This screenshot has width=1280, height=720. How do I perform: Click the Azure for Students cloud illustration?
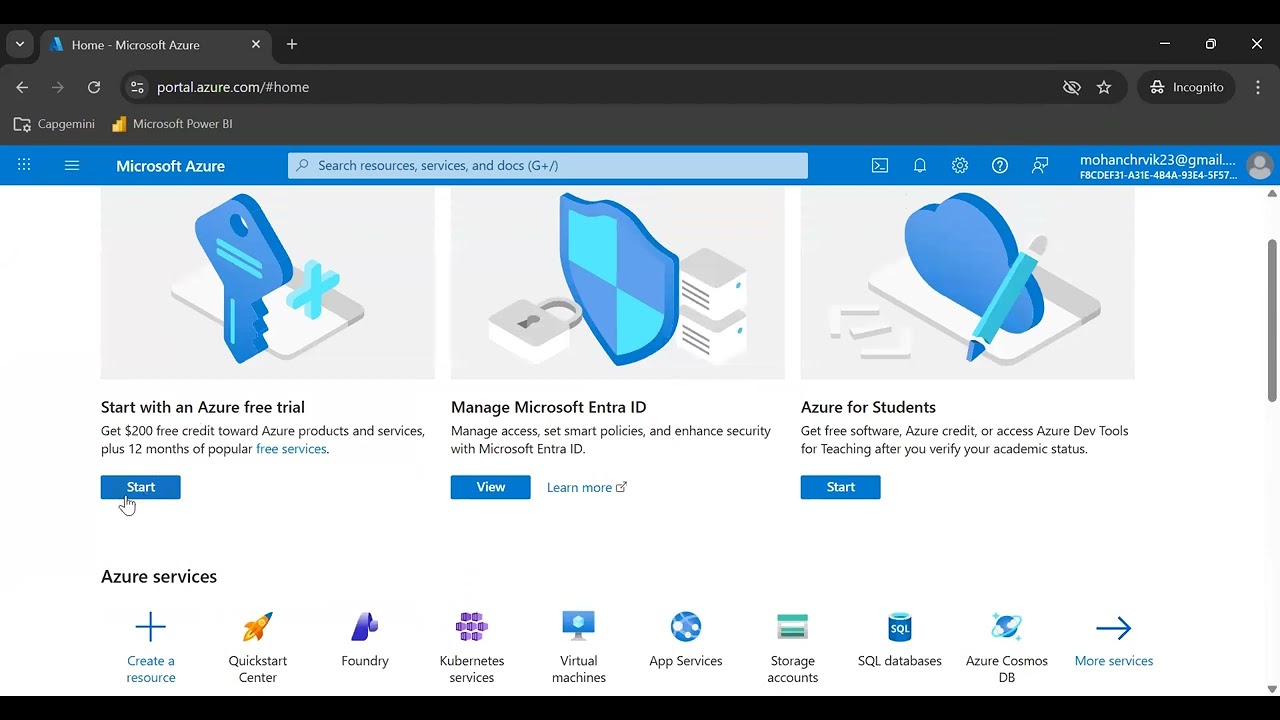click(968, 284)
